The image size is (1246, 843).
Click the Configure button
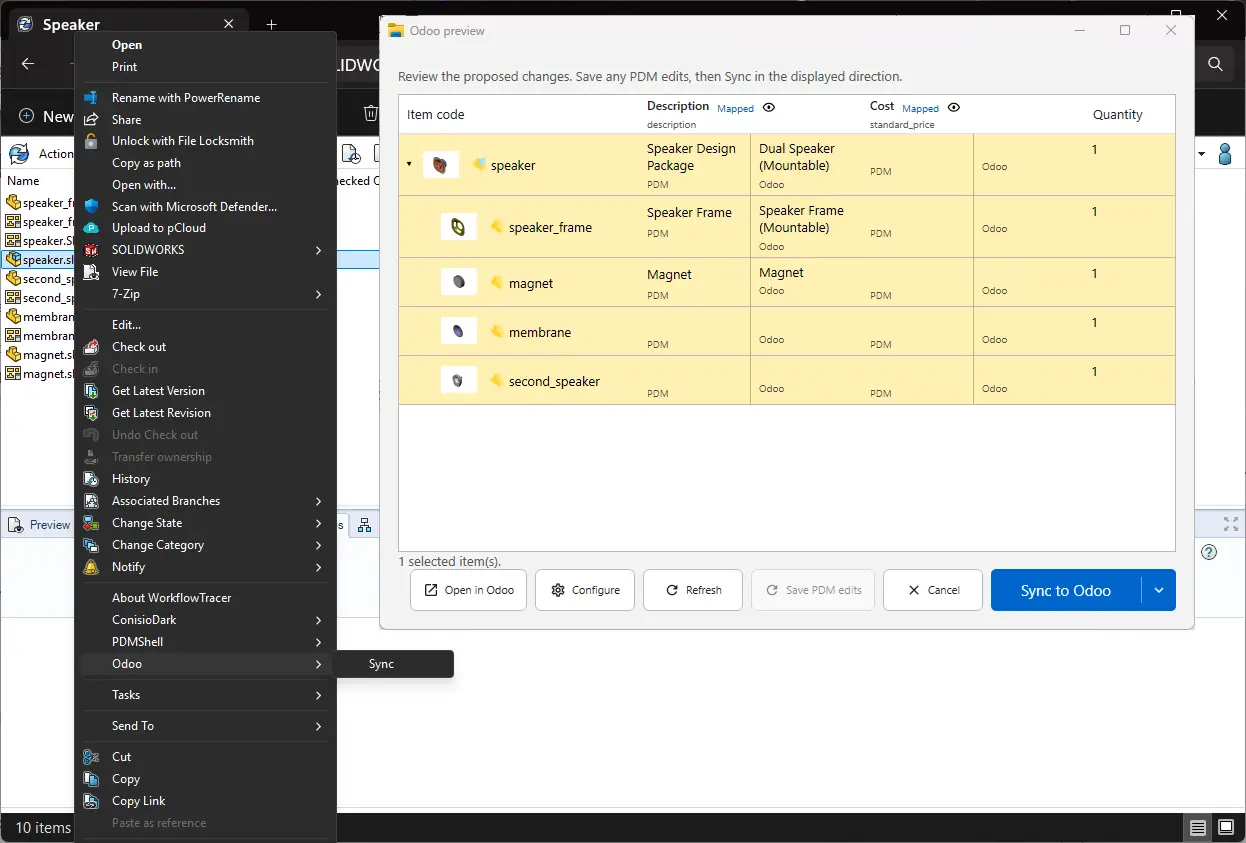(x=585, y=590)
